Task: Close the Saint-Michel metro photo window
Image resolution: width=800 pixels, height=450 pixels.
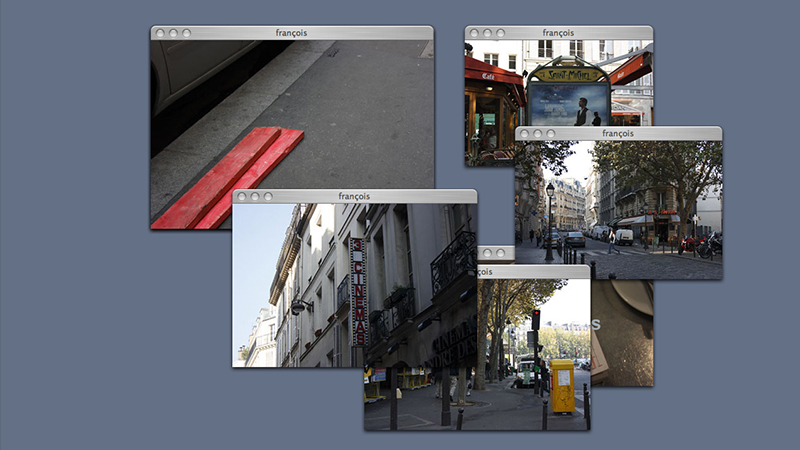Action: (474, 33)
